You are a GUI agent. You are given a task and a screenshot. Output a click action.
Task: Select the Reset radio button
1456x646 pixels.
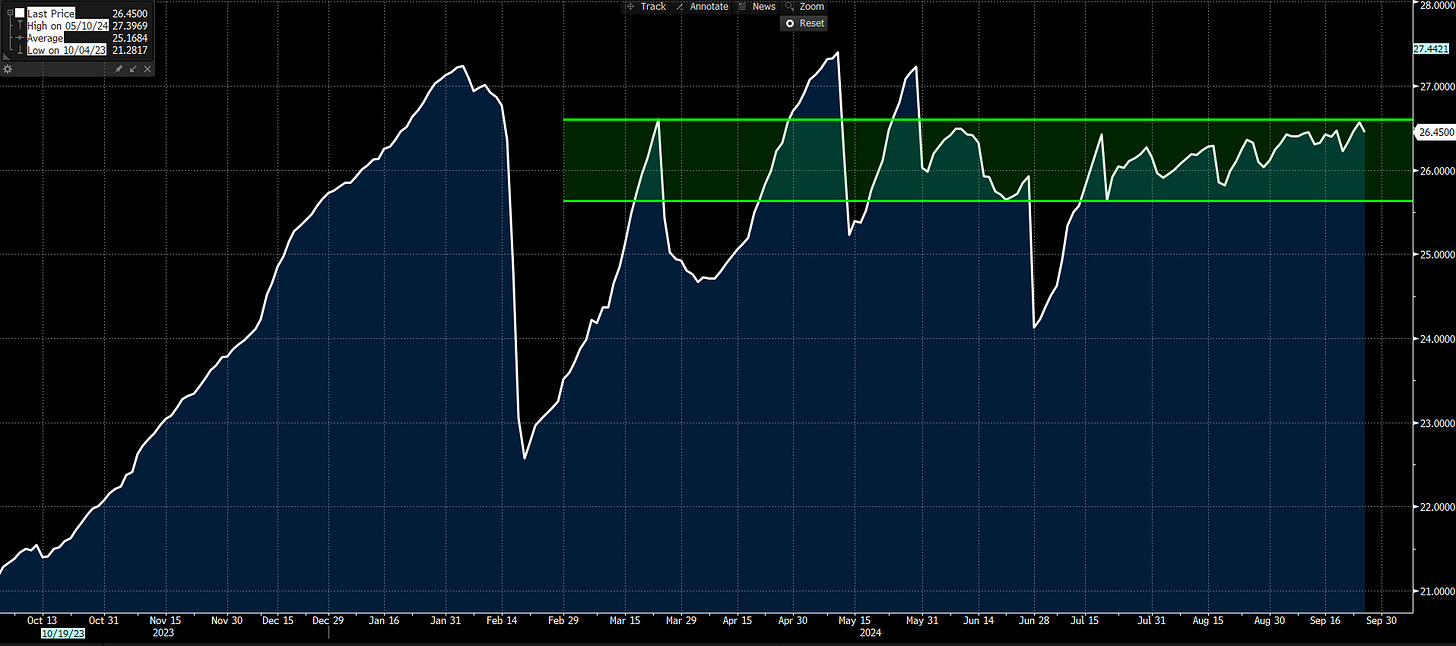point(790,23)
